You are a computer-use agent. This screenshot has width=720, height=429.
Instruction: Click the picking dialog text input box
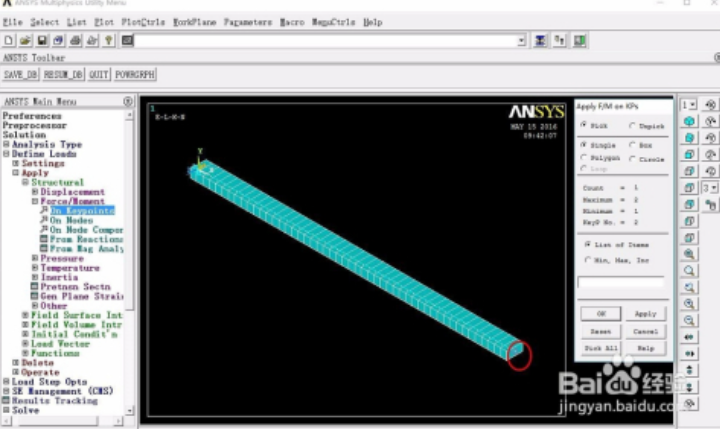(621, 282)
